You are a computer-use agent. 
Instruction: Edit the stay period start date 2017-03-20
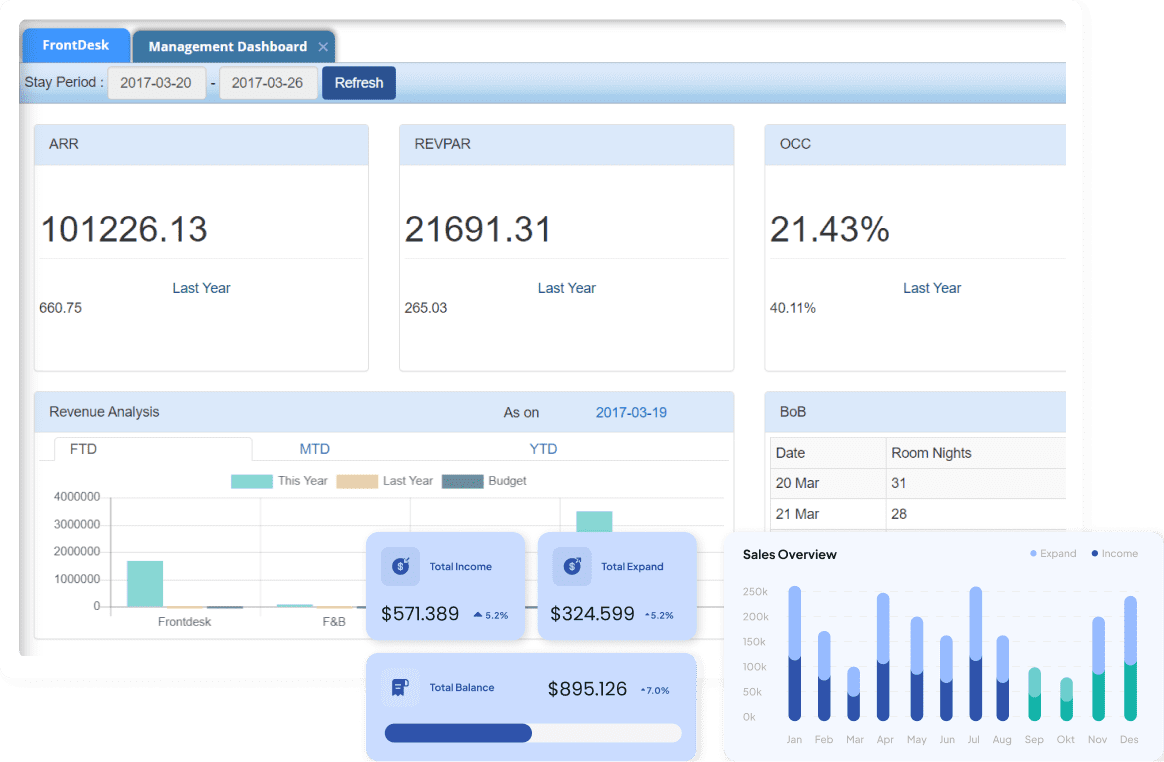click(156, 82)
